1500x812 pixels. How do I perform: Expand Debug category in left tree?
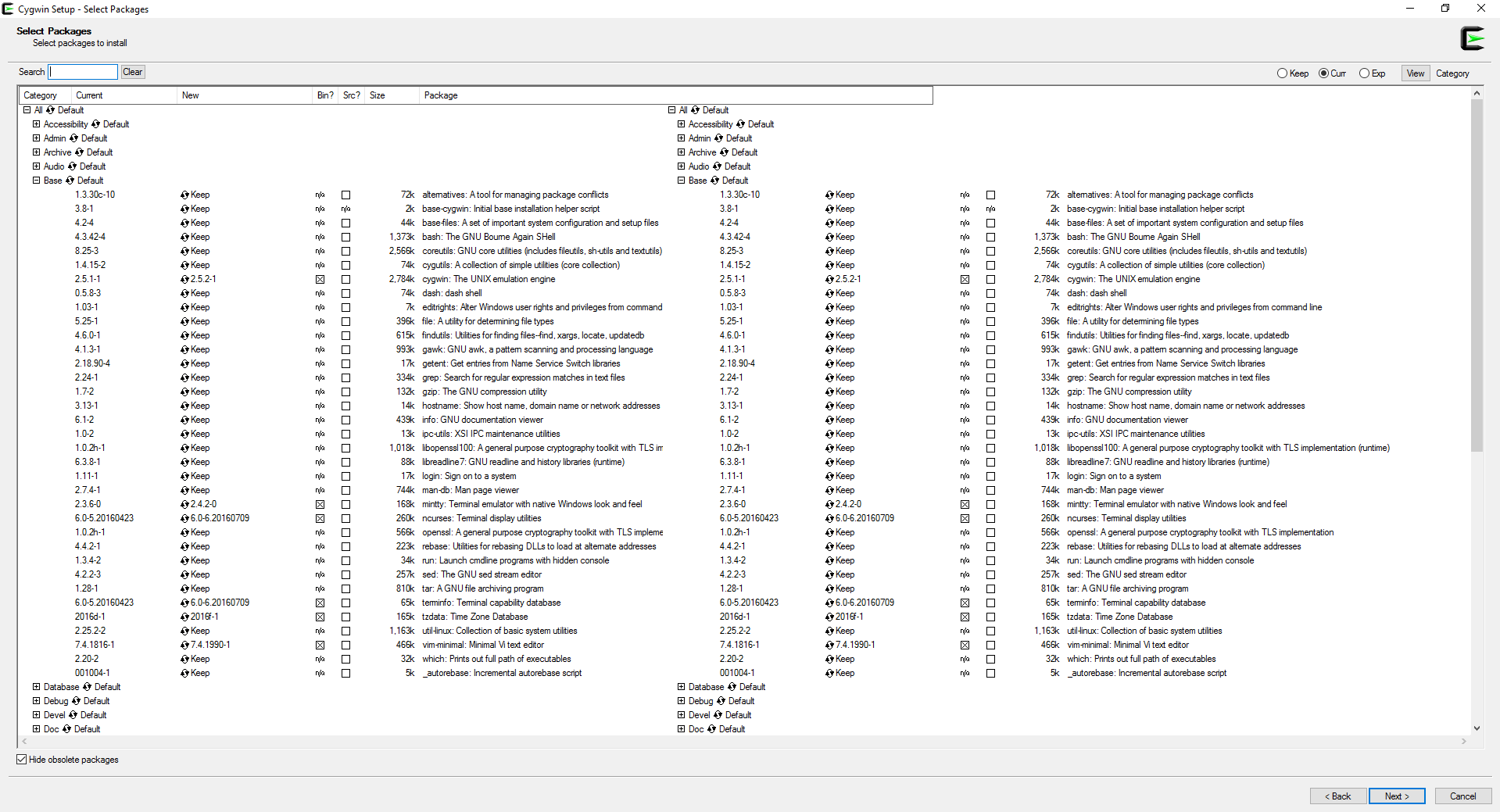(36, 701)
